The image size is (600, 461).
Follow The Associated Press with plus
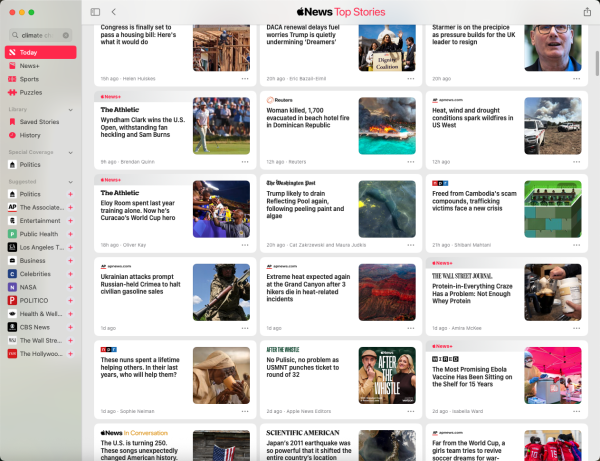(70, 207)
